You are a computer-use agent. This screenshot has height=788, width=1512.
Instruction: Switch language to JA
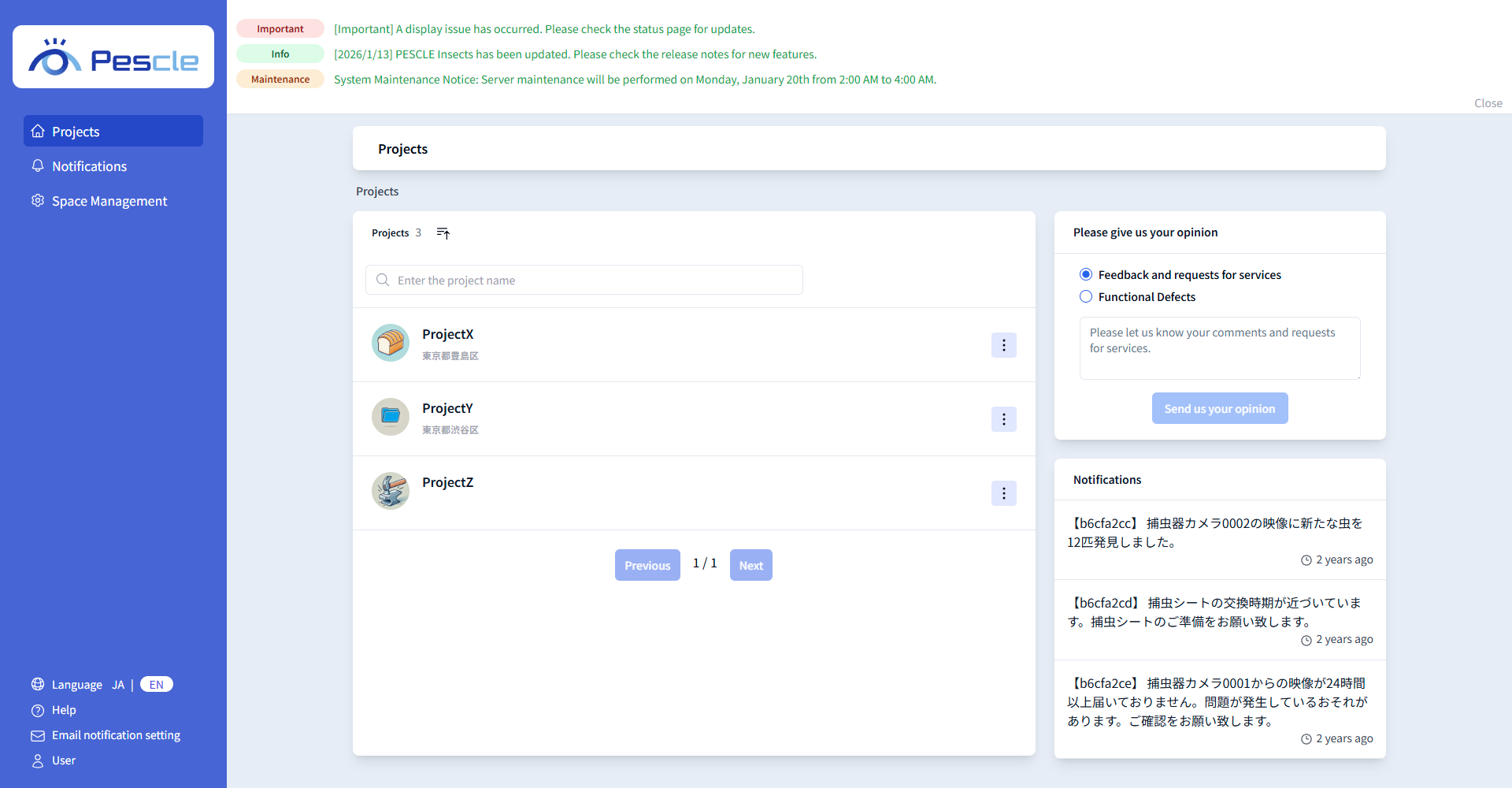pyautogui.click(x=118, y=686)
